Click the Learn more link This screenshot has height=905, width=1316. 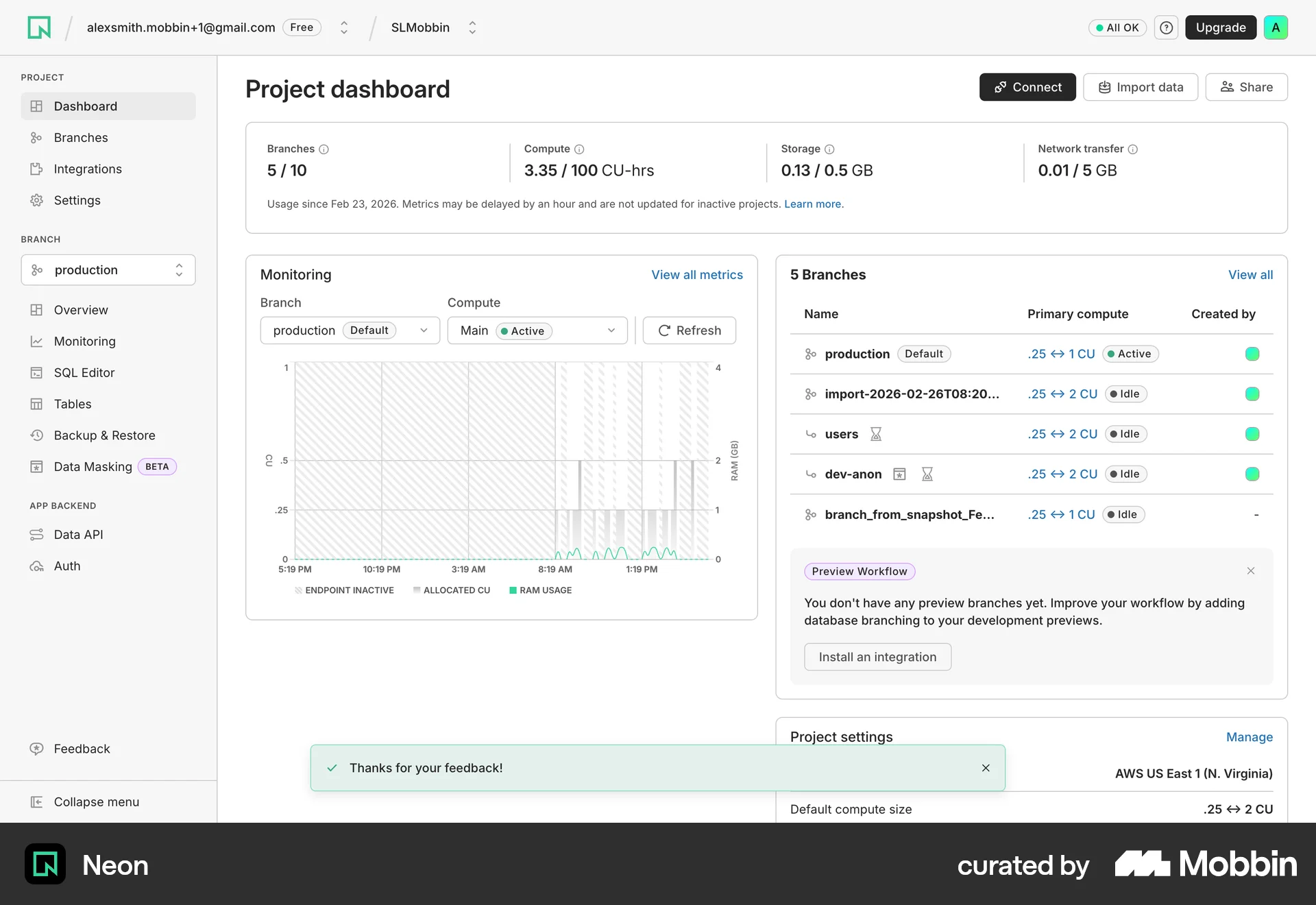pyautogui.click(x=813, y=204)
